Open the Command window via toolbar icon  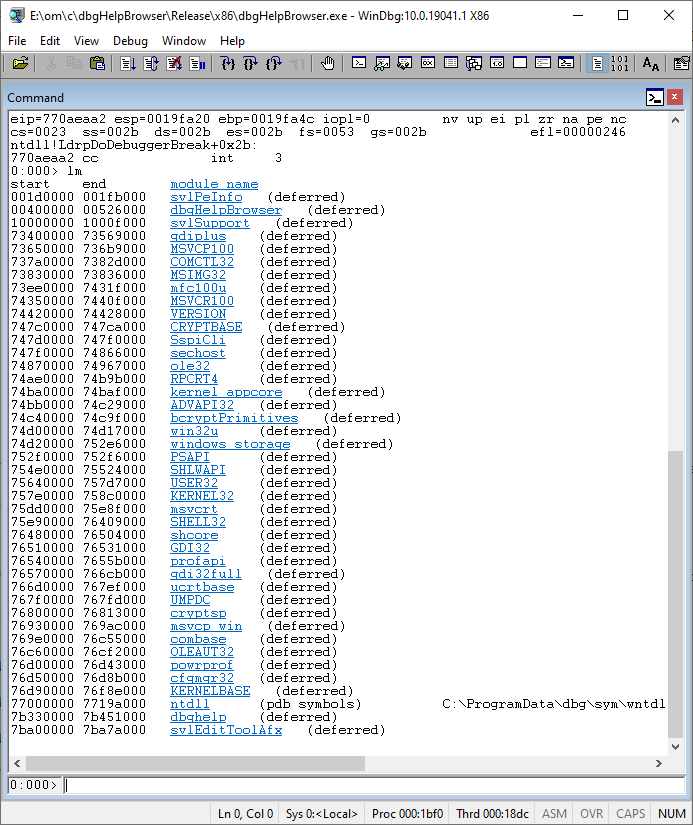coord(359,63)
